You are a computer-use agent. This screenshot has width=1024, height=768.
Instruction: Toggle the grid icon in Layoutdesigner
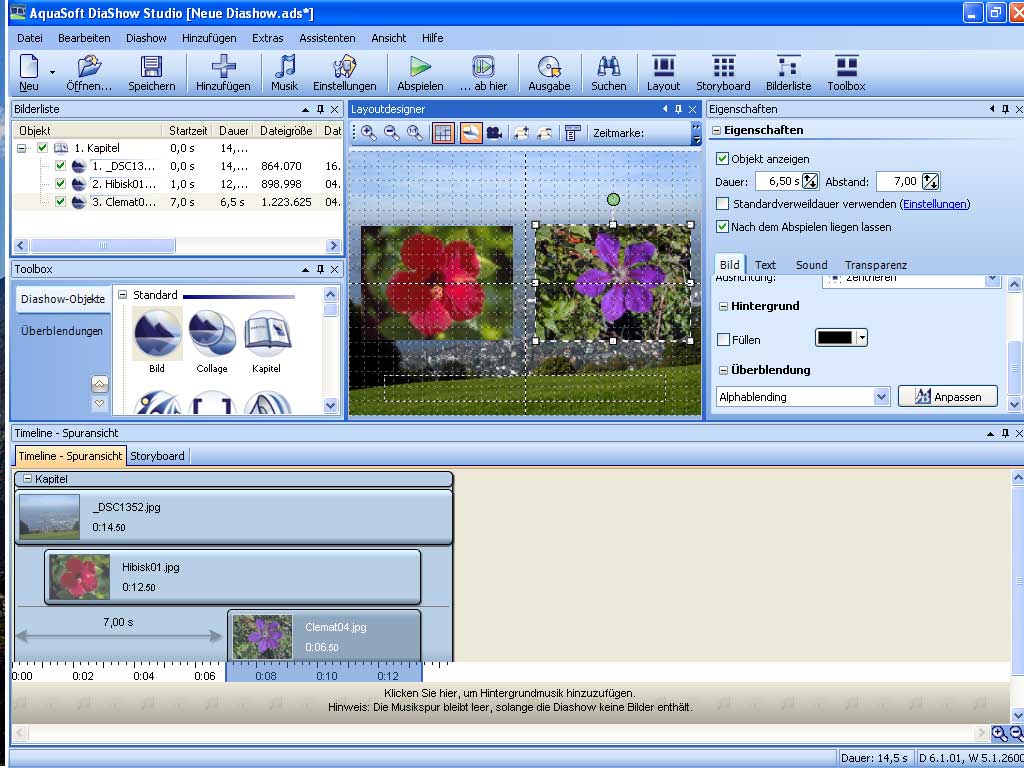[443, 133]
